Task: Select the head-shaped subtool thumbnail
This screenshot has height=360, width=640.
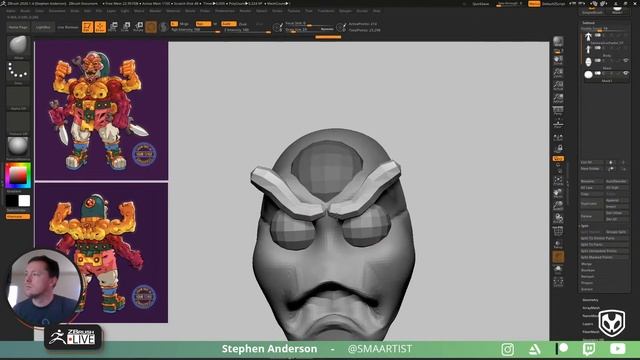Action: (x=588, y=62)
